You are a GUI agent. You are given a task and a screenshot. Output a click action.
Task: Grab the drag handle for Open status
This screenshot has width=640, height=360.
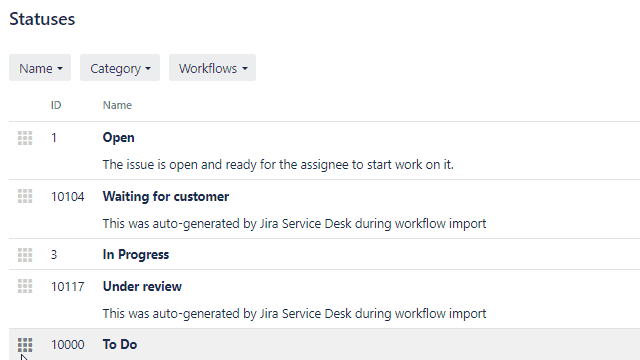25,138
